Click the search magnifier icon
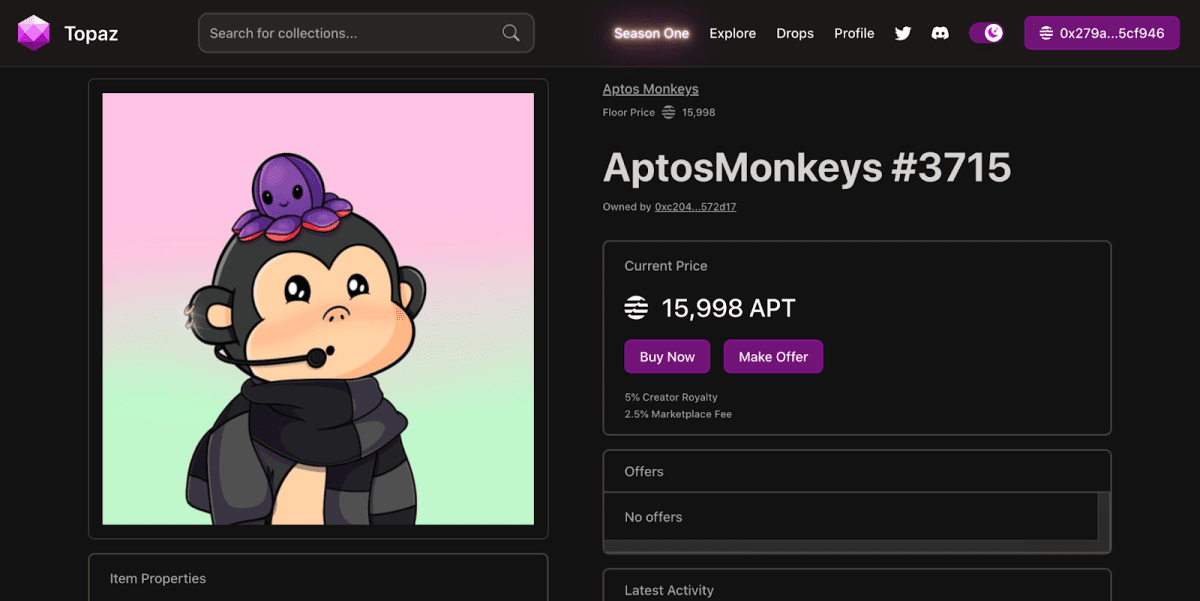This screenshot has height=601, width=1200. pyautogui.click(x=511, y=33)
